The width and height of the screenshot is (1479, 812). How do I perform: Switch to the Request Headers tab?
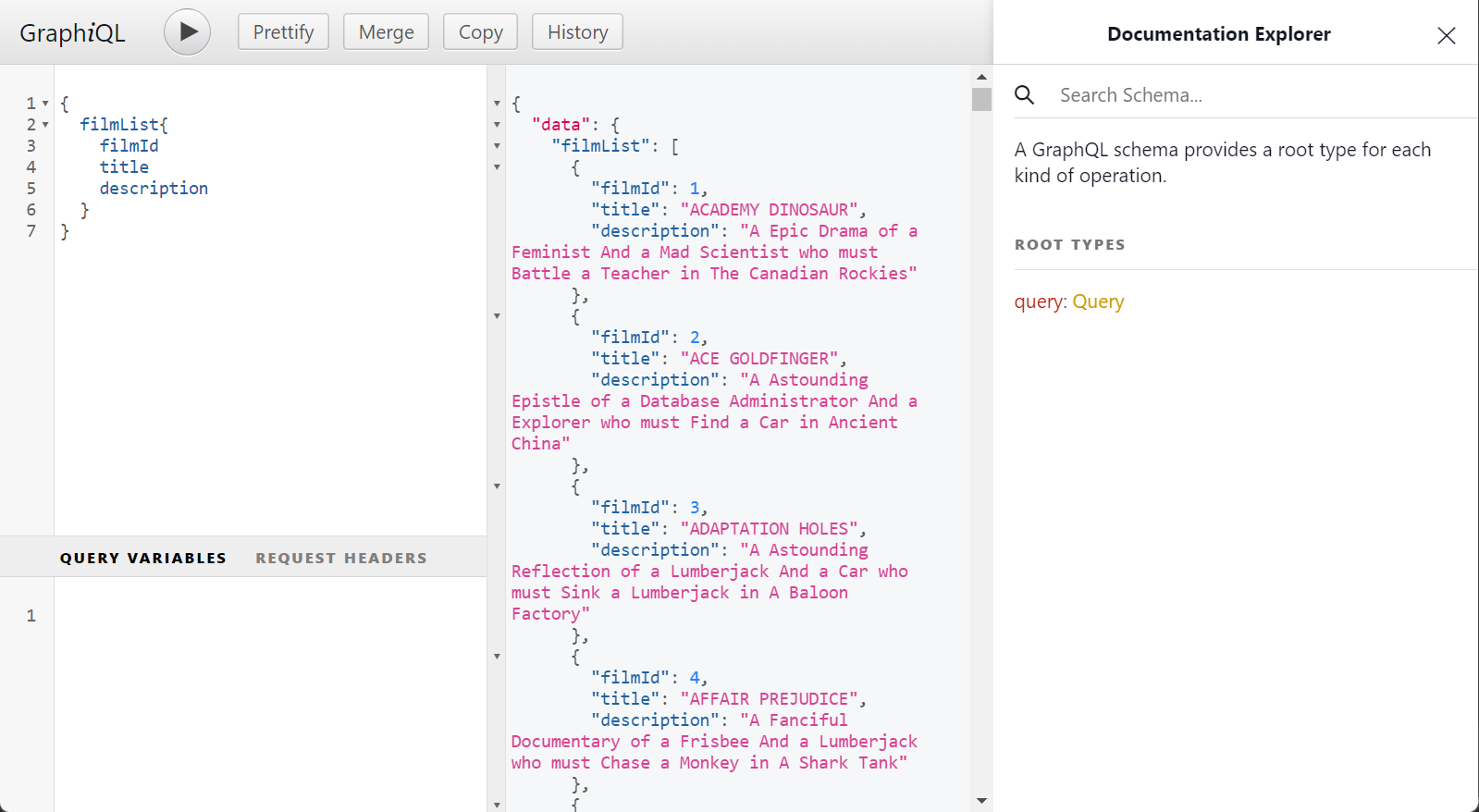(341, 558)
